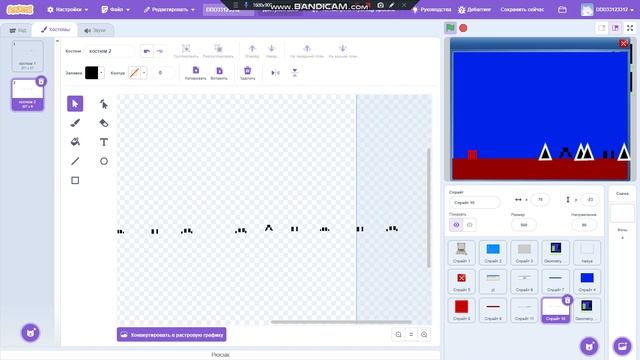Switch to large stage layout
The height and width of the screenshot is (360, 640).
[x=616, y=28]
